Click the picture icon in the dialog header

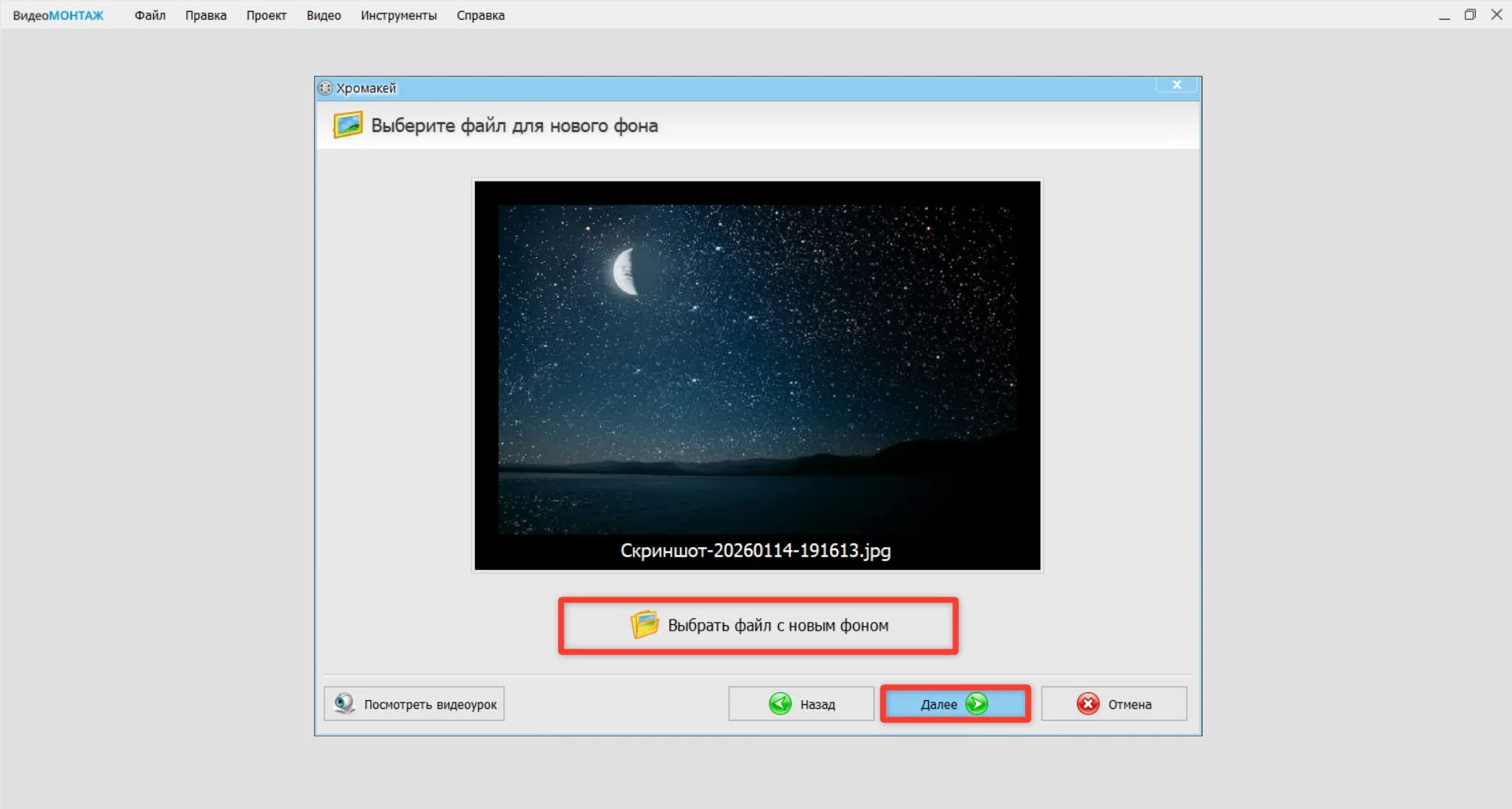click(x=347, y=125)
